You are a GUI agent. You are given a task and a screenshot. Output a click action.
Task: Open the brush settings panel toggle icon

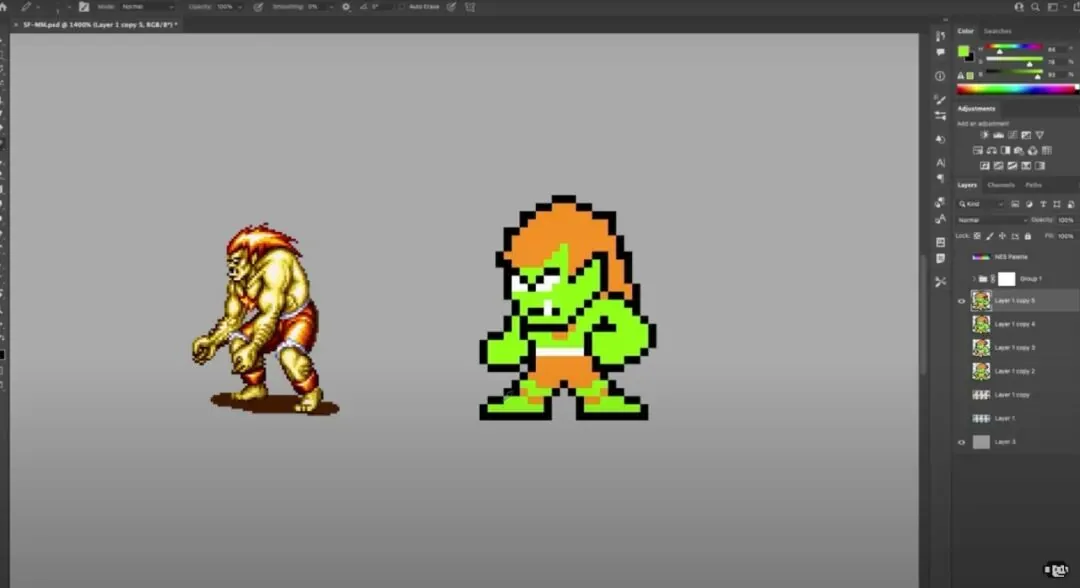click(84, 7)
